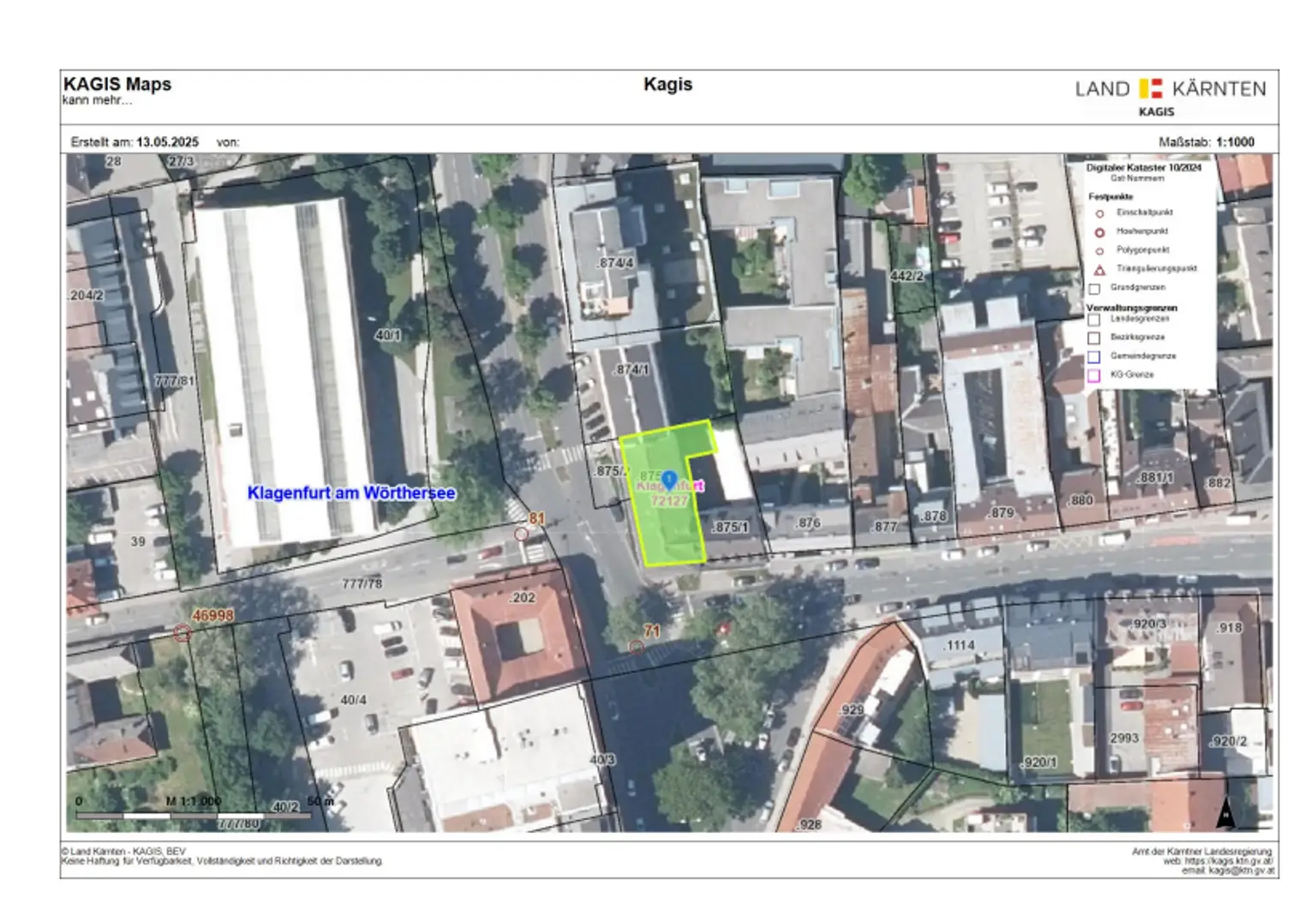Viewport: 1316px width, 909px height.
Task: Click the blue Gemeindegrenze legend swatch
Action: coord(1094,356)
